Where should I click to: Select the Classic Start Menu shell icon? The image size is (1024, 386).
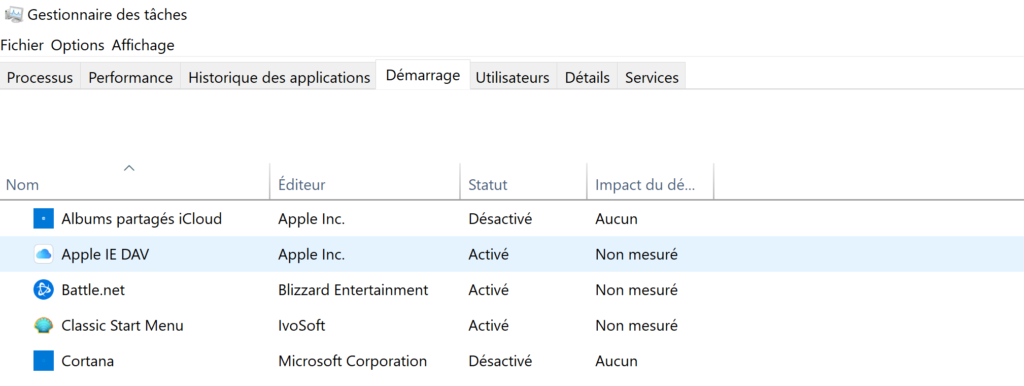click(x=43, y=325)
